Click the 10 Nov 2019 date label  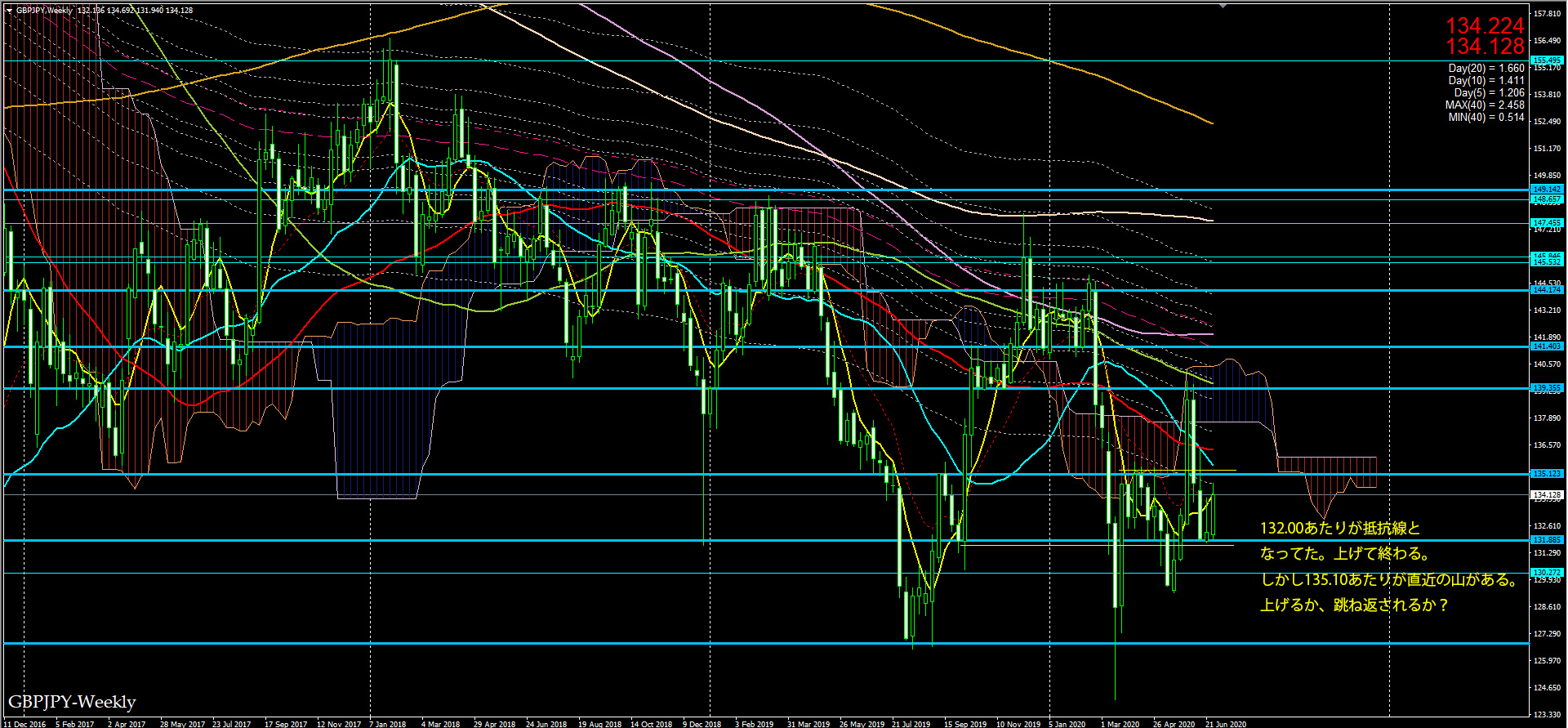(1018, 724)
